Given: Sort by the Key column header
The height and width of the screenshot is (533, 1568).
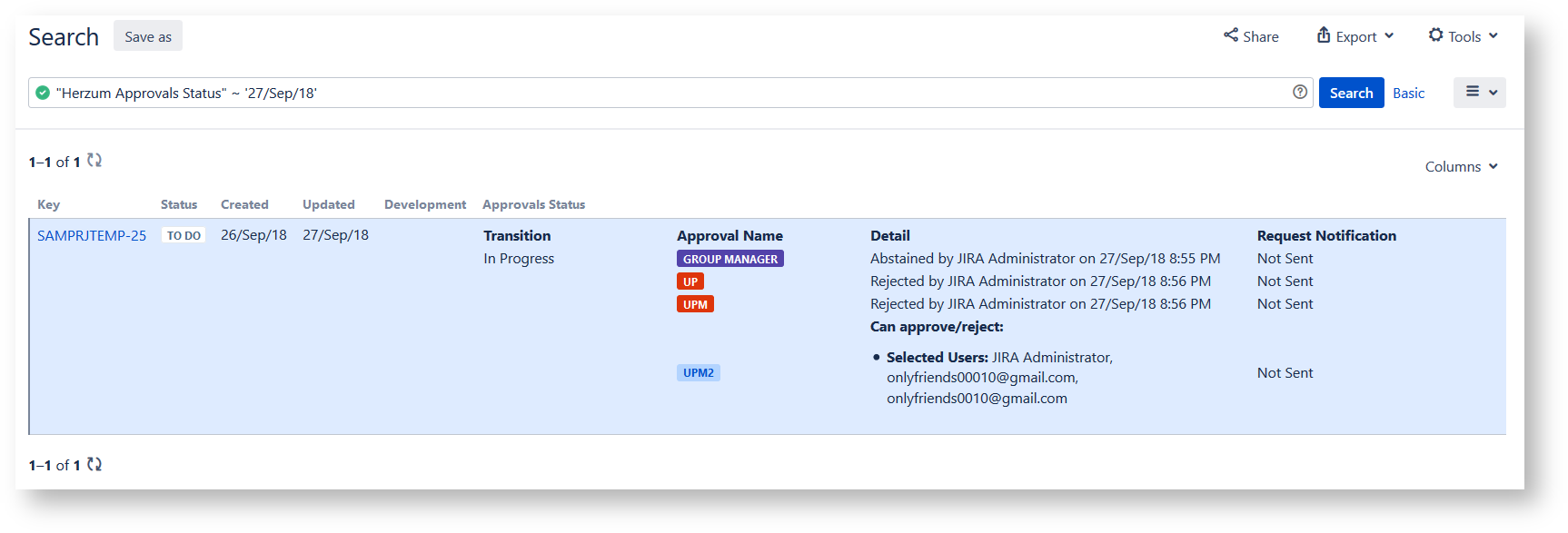Looking at the screenshot, I should [x=48, y=204].
